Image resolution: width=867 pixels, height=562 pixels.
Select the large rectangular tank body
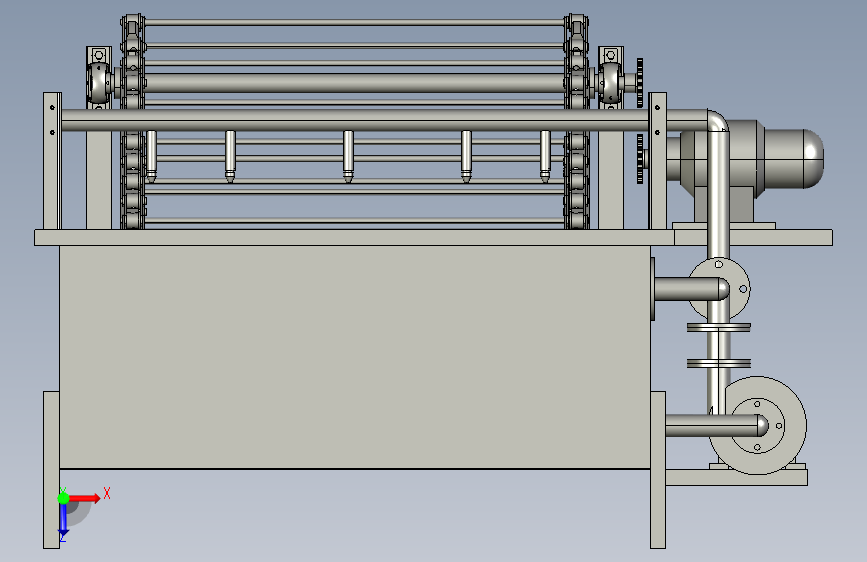tap(354, 357)
